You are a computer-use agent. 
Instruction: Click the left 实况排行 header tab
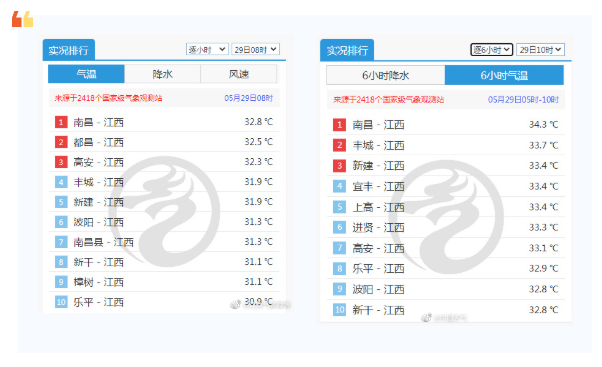point(69,50)
